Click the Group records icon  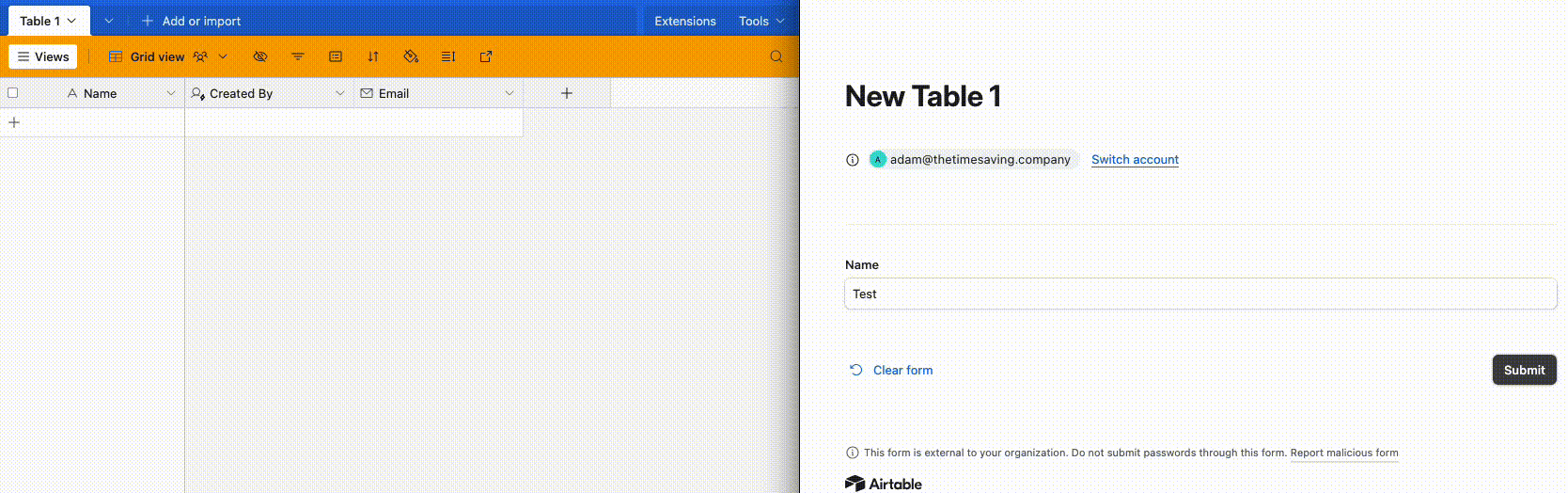pos(336,56)
